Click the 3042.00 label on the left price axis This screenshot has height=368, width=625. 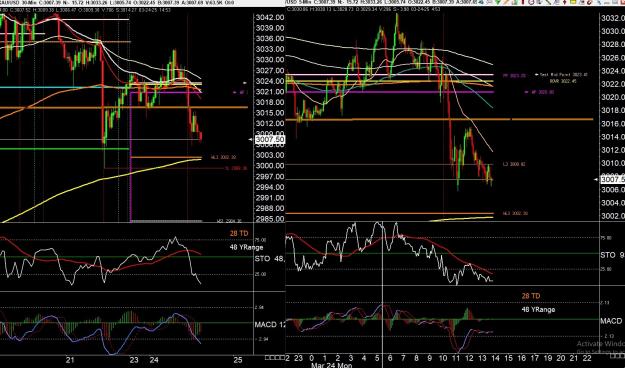click(x=269, y=18)
